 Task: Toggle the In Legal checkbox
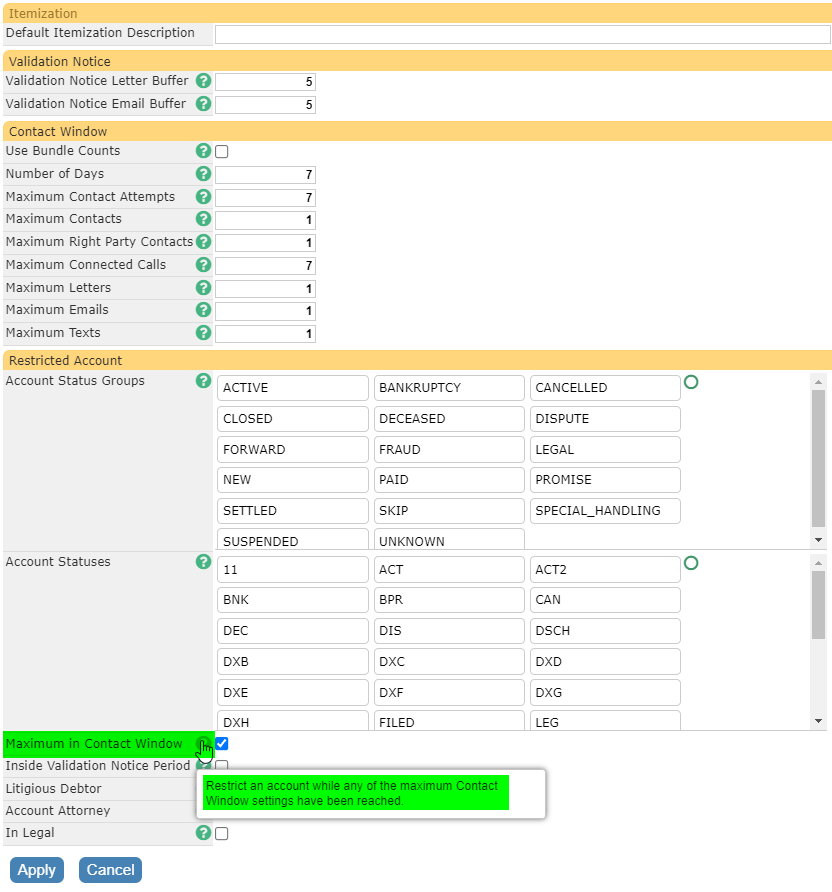click(x=222, y=833)
